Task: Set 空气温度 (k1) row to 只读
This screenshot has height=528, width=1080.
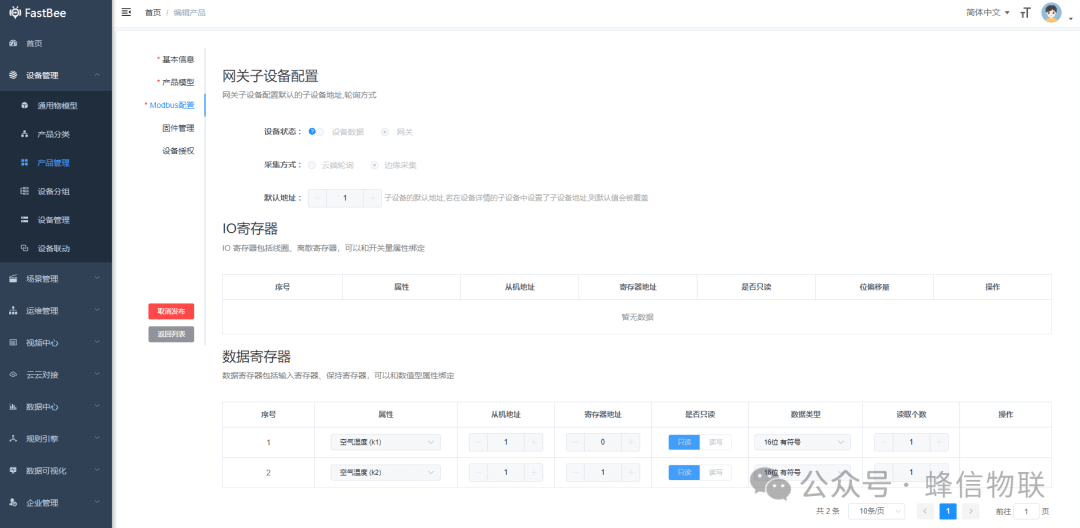Action: (684, 442)
